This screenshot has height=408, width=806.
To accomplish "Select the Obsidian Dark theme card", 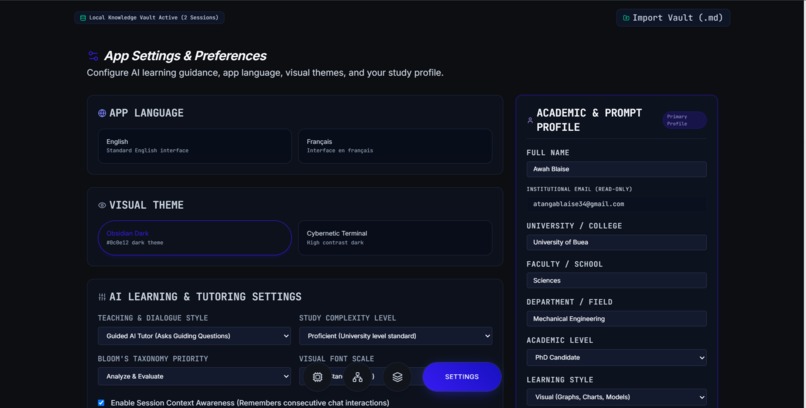I will point(194,238).
